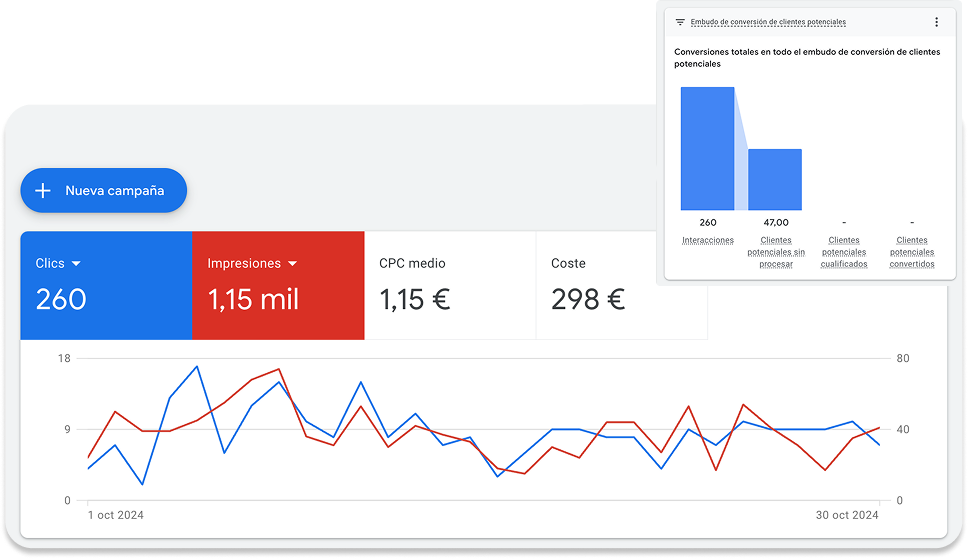The width and height of the screenshot is (968, 559).
Task: Click the tall Interacciones bar in funnel
Action: coord(708,148)
